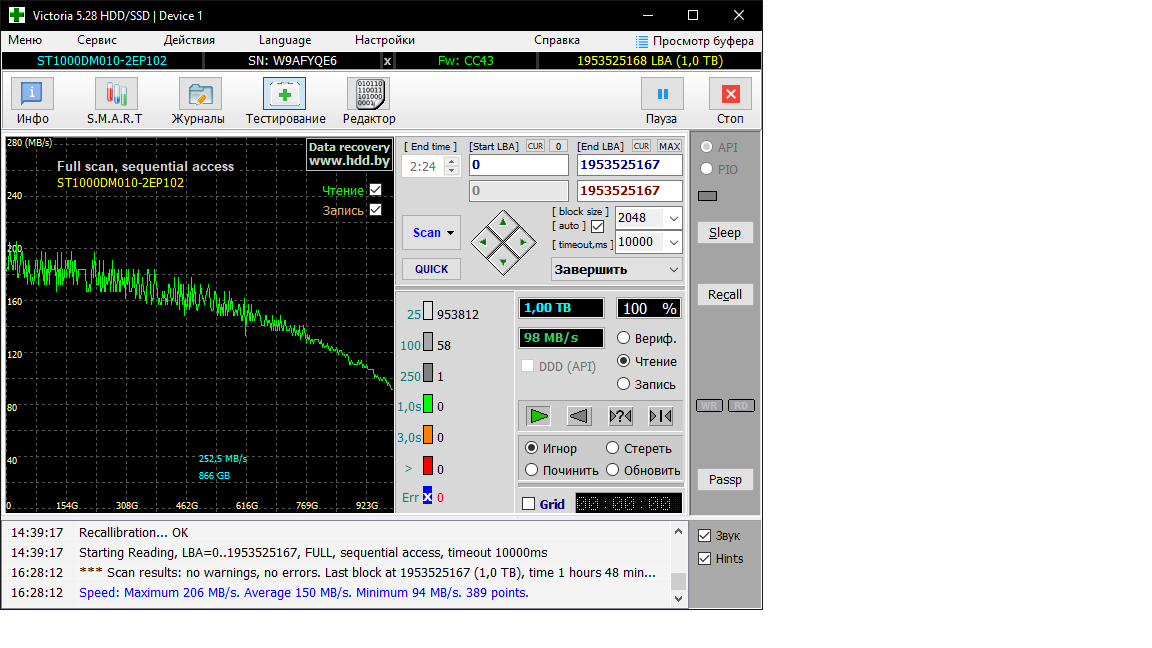Toggle the Grid checkbox
Screen dimensions: 1152x648
pos(528,504)
